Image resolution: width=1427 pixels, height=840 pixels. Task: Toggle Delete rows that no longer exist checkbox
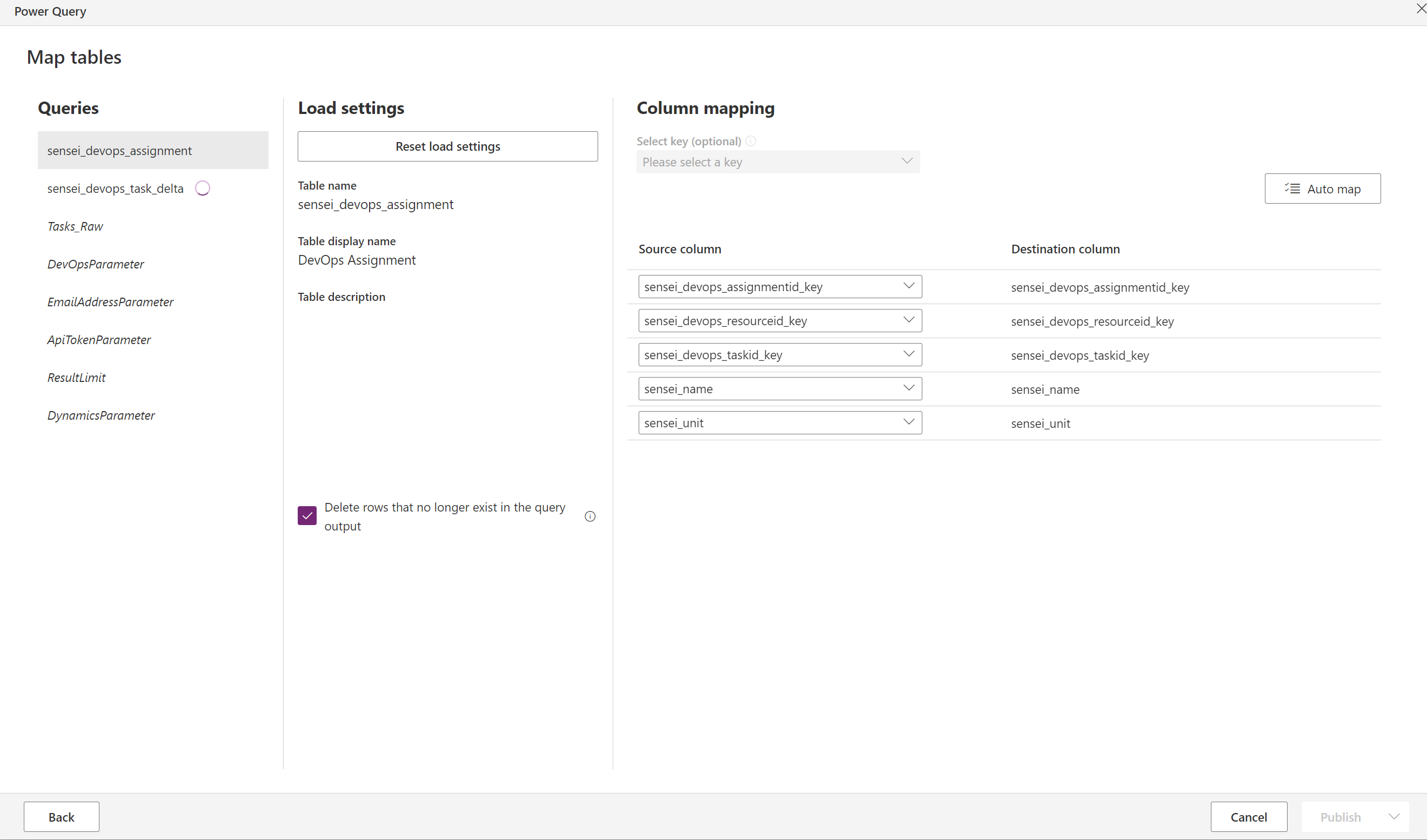307,516
